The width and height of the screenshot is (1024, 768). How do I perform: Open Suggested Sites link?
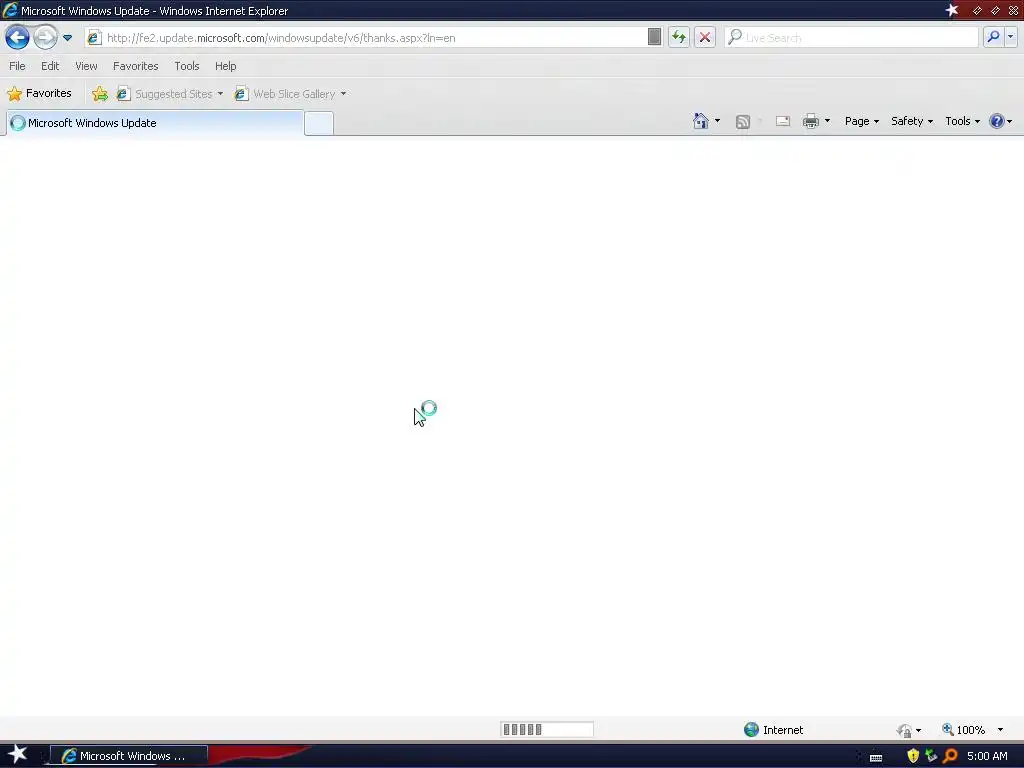(x=165, y=94)
